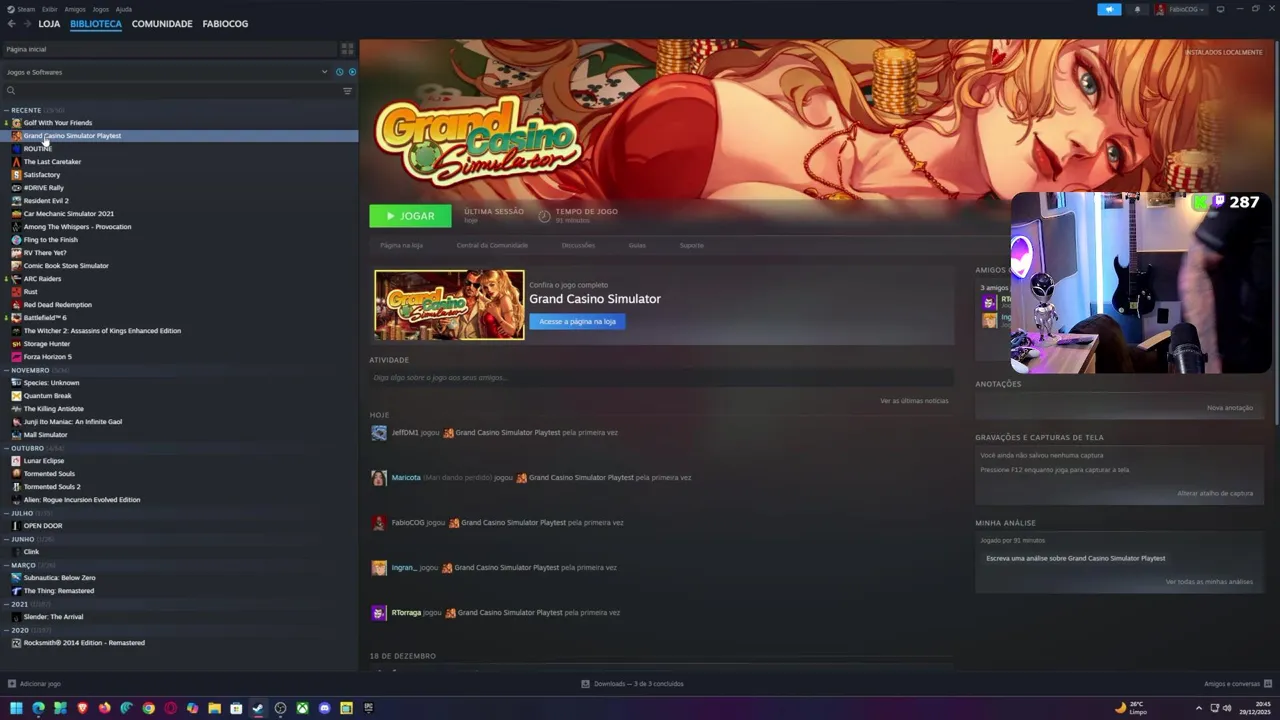The image size is (1280, 720).
Task: Open the notifications bell
Action: pyautogui.click(x=1137, y=9)
